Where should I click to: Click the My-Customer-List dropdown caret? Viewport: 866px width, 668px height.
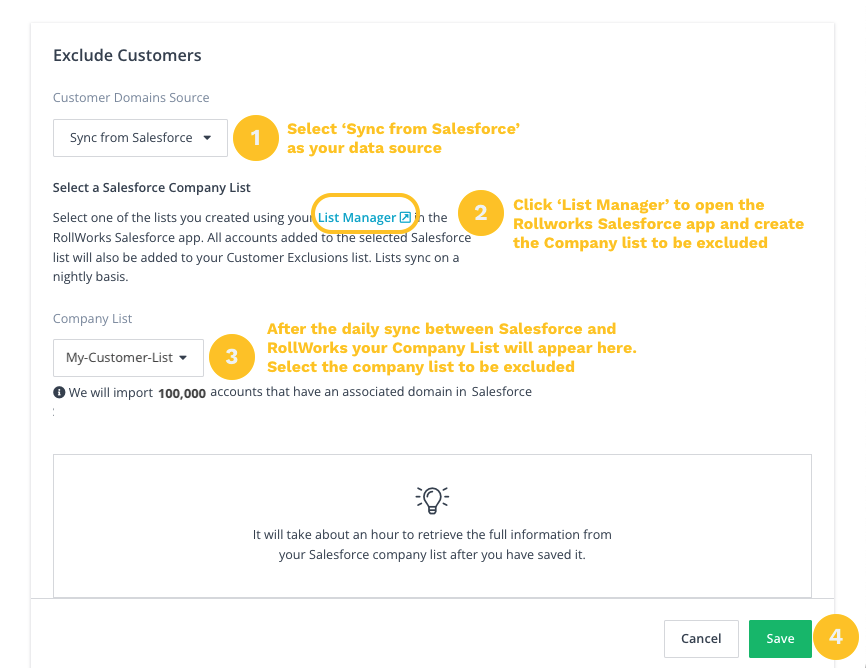tap(183, 358)
